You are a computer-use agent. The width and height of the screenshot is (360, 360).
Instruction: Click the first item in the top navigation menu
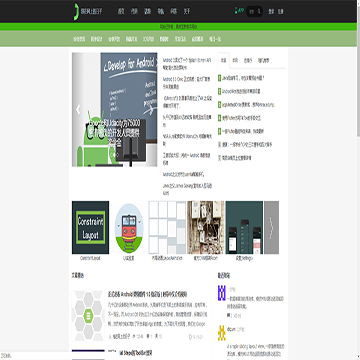[x=121, y=11]
